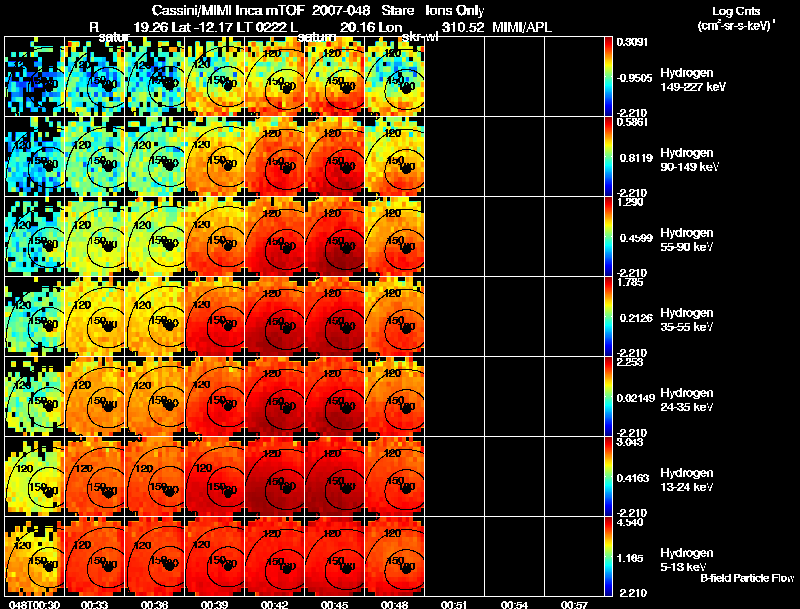Click the 2.253 color scale maximum value
The height and width of the screenshot is (609, 800).
click(x=630, y=362)
